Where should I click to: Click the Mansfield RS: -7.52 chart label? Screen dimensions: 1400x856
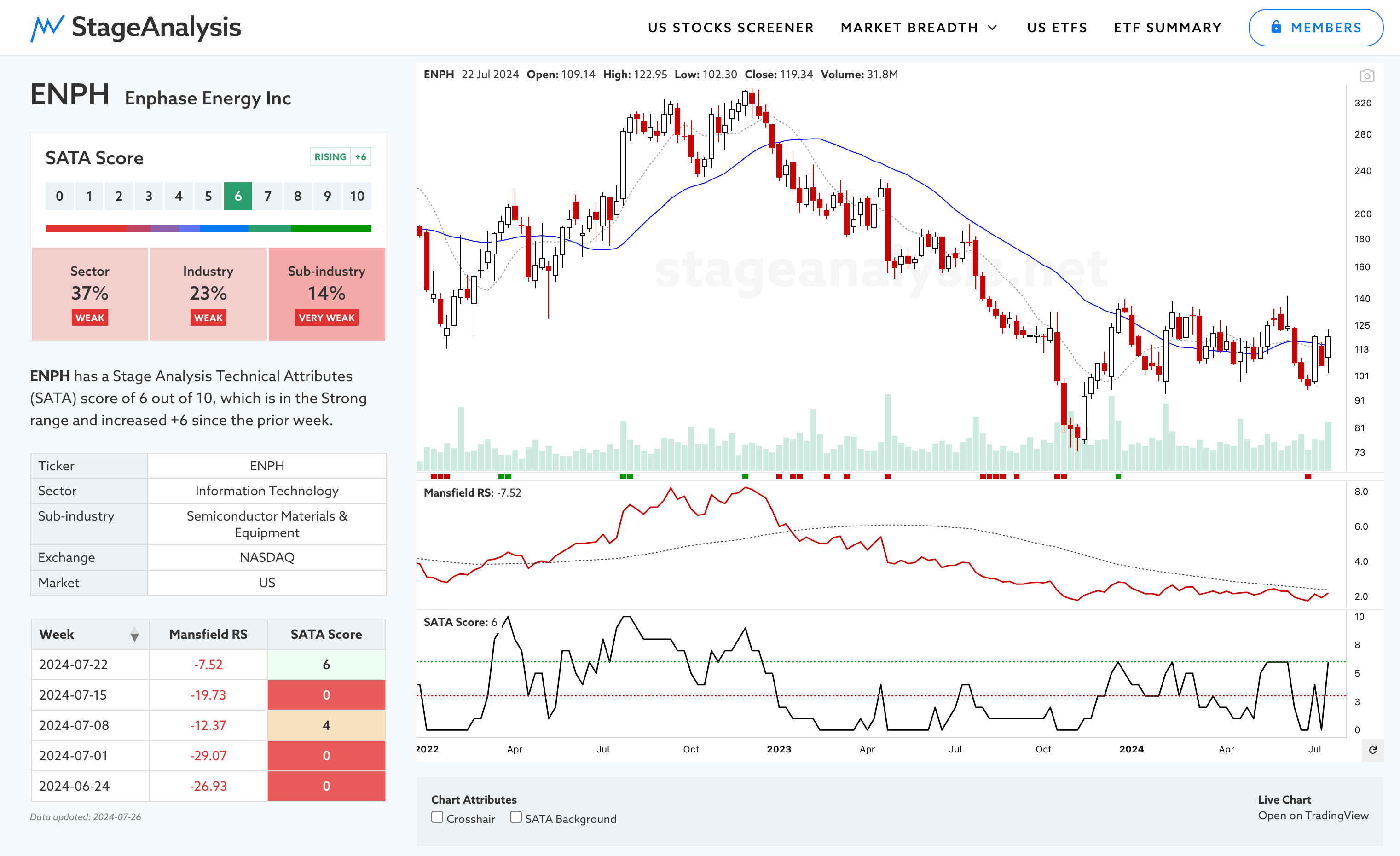tap(472, 492)
